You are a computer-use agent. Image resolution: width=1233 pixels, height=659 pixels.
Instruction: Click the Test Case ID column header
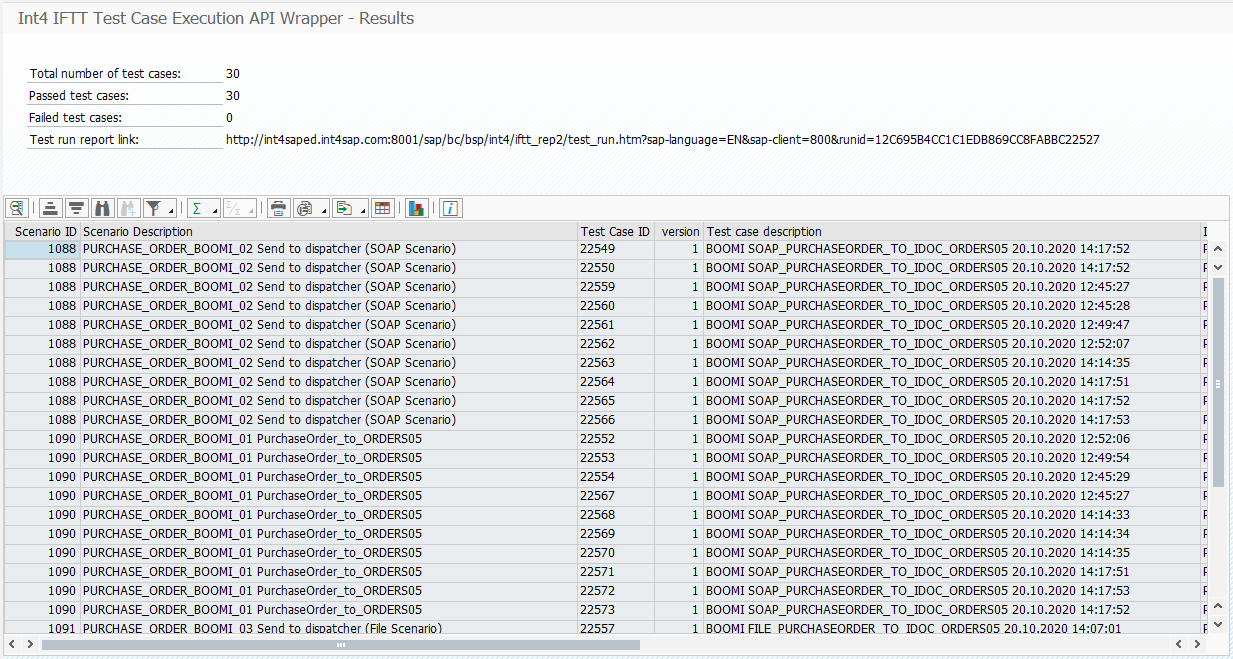(x=614, y=231)
